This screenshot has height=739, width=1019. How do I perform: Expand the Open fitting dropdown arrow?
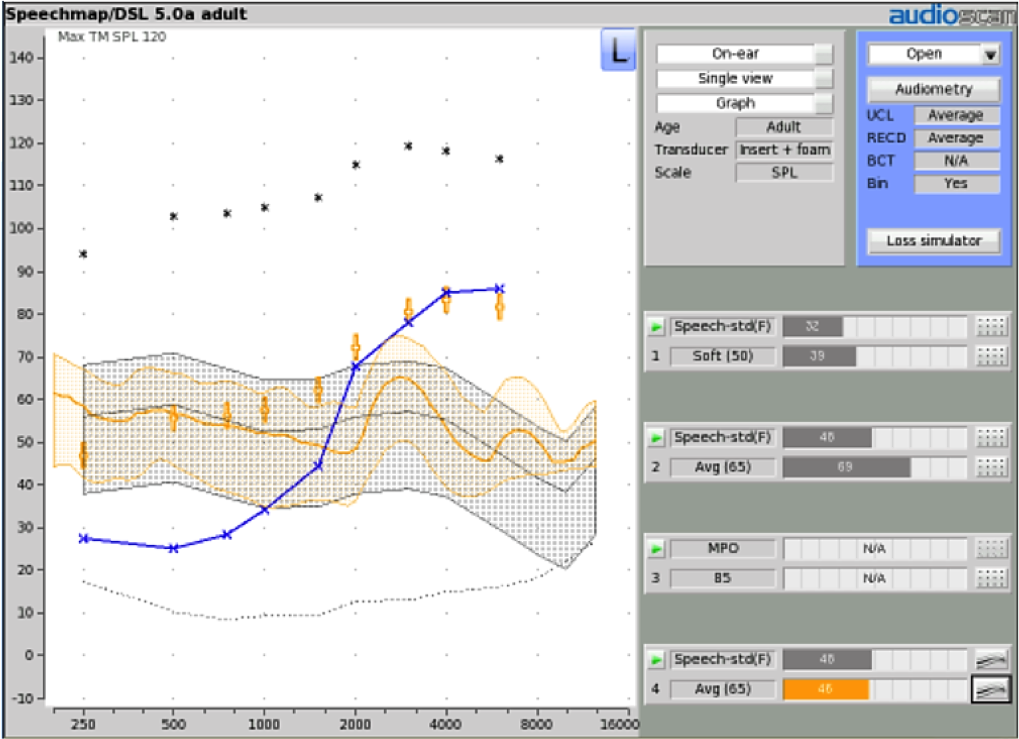click(990, 55)
